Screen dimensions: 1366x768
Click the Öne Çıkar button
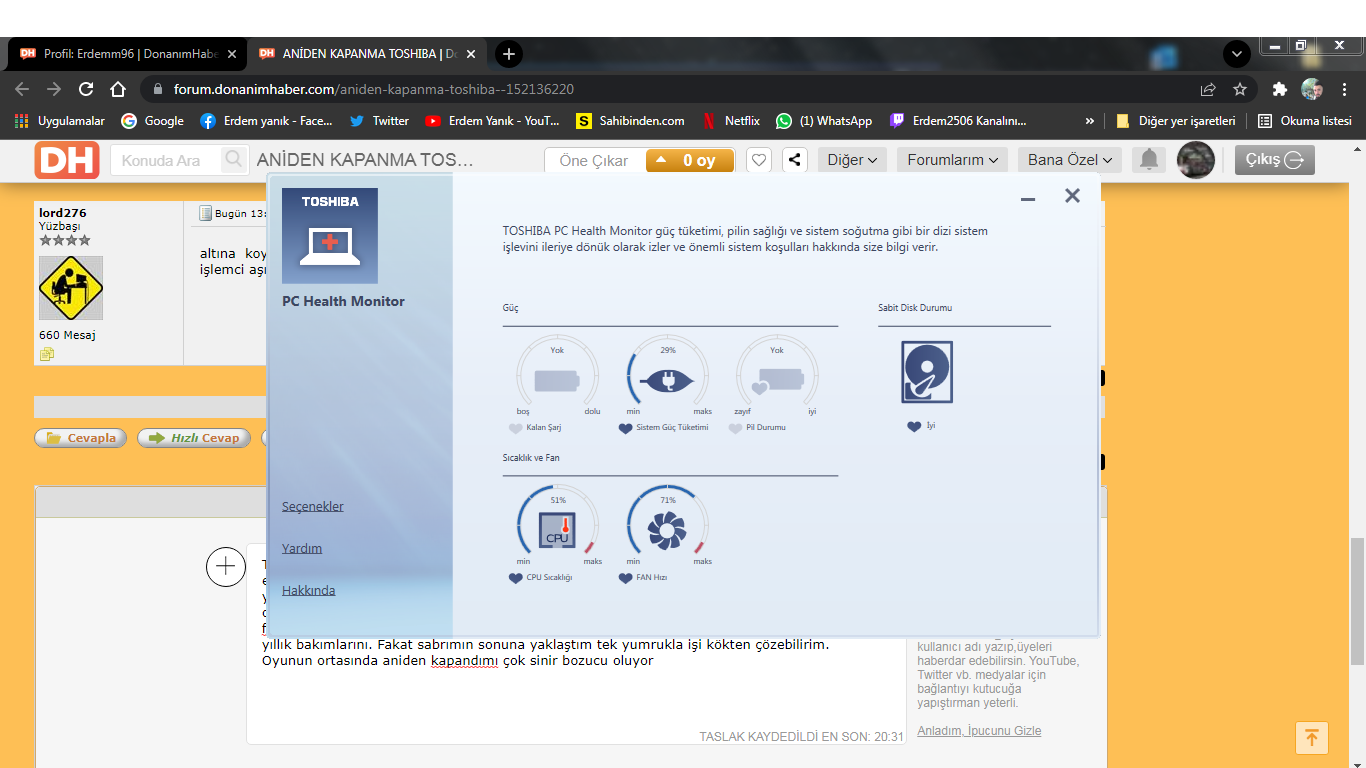(x=594, y=160)
